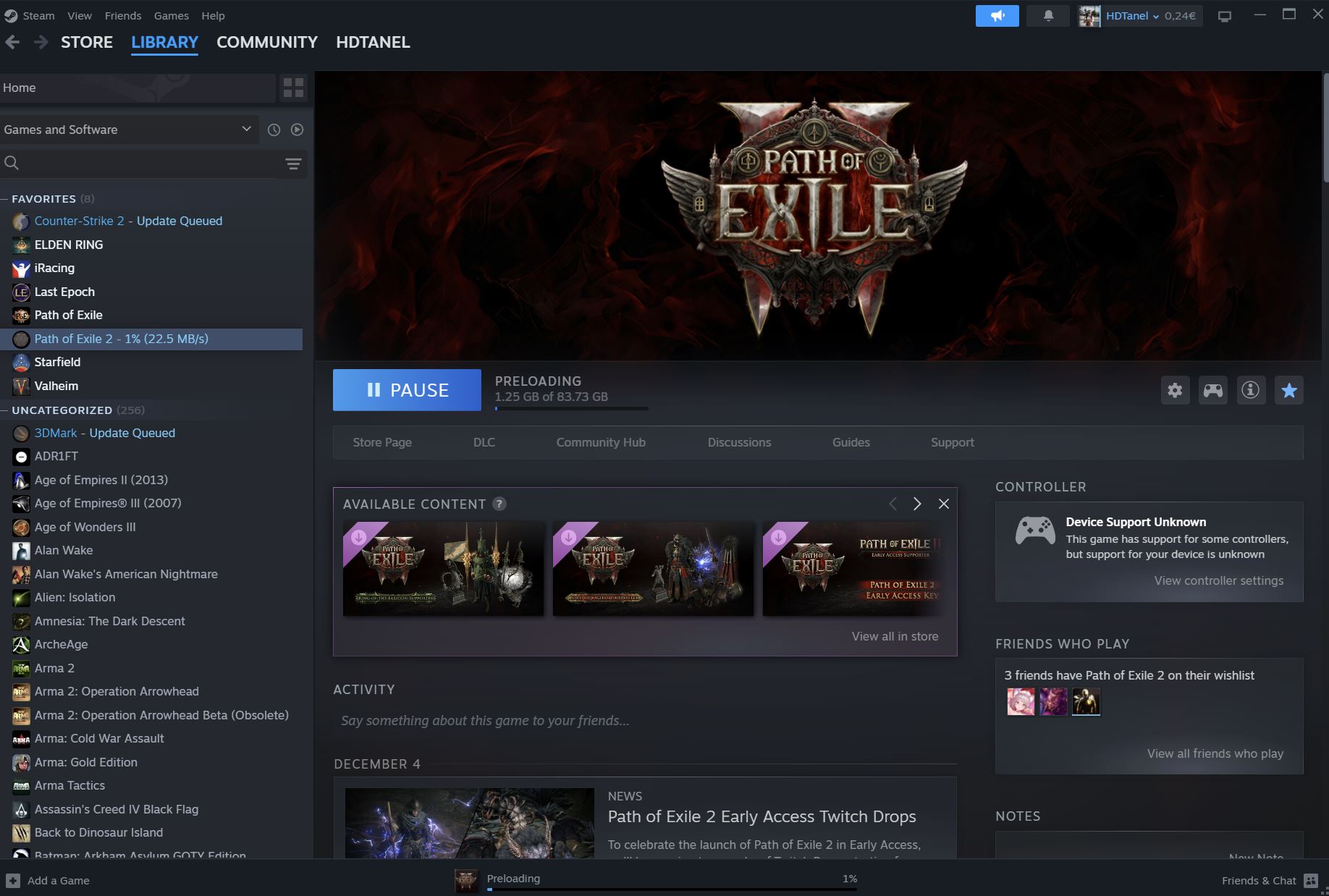The image size is (1329, 896).
Task: Click bottom download progress bar
Action: click(672, 889)
